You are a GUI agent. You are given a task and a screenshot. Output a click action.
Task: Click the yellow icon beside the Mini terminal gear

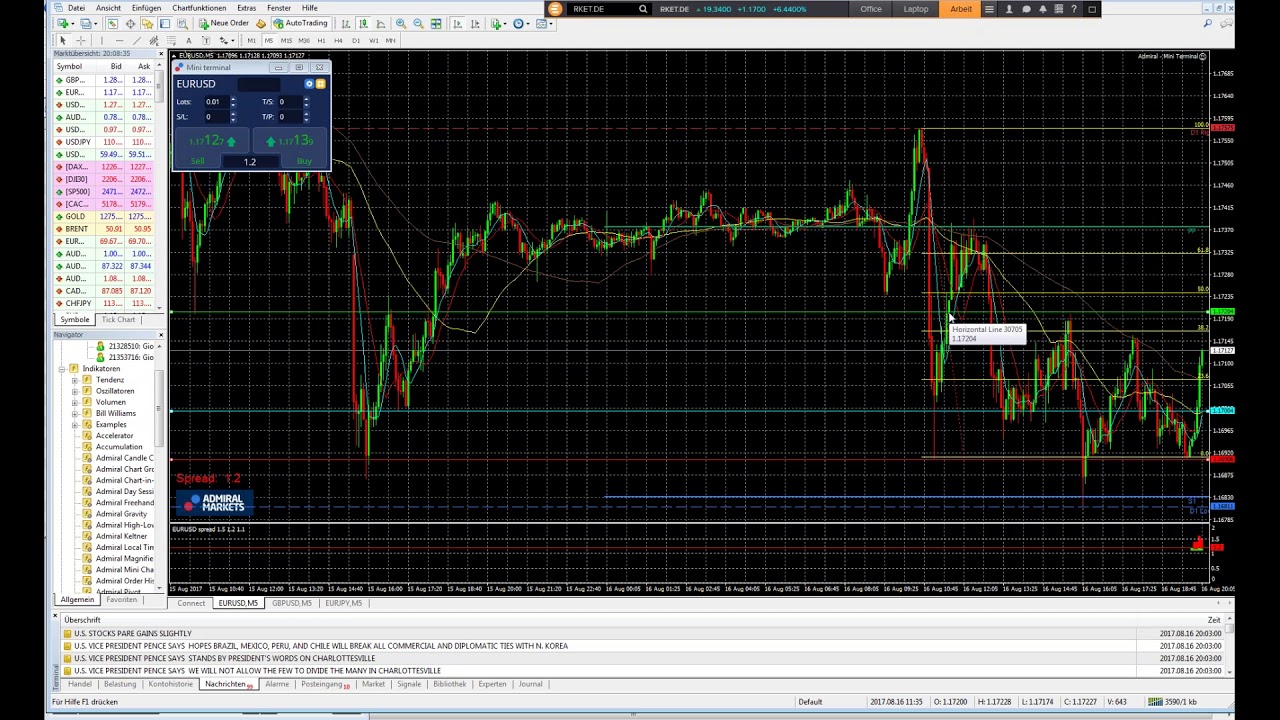[x=320, y=84]
